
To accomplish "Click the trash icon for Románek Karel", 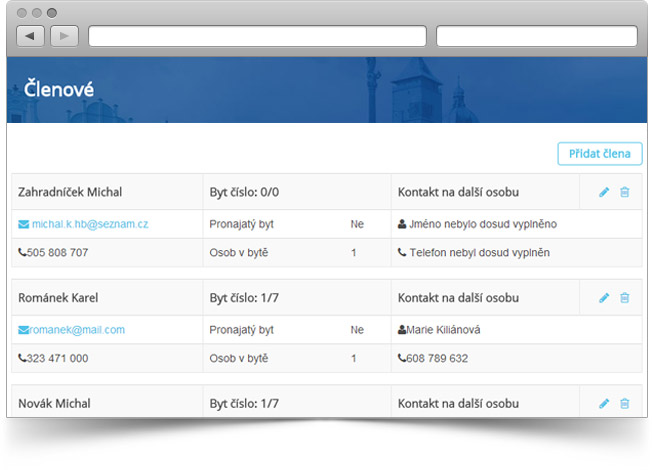I will pos(625,298).
